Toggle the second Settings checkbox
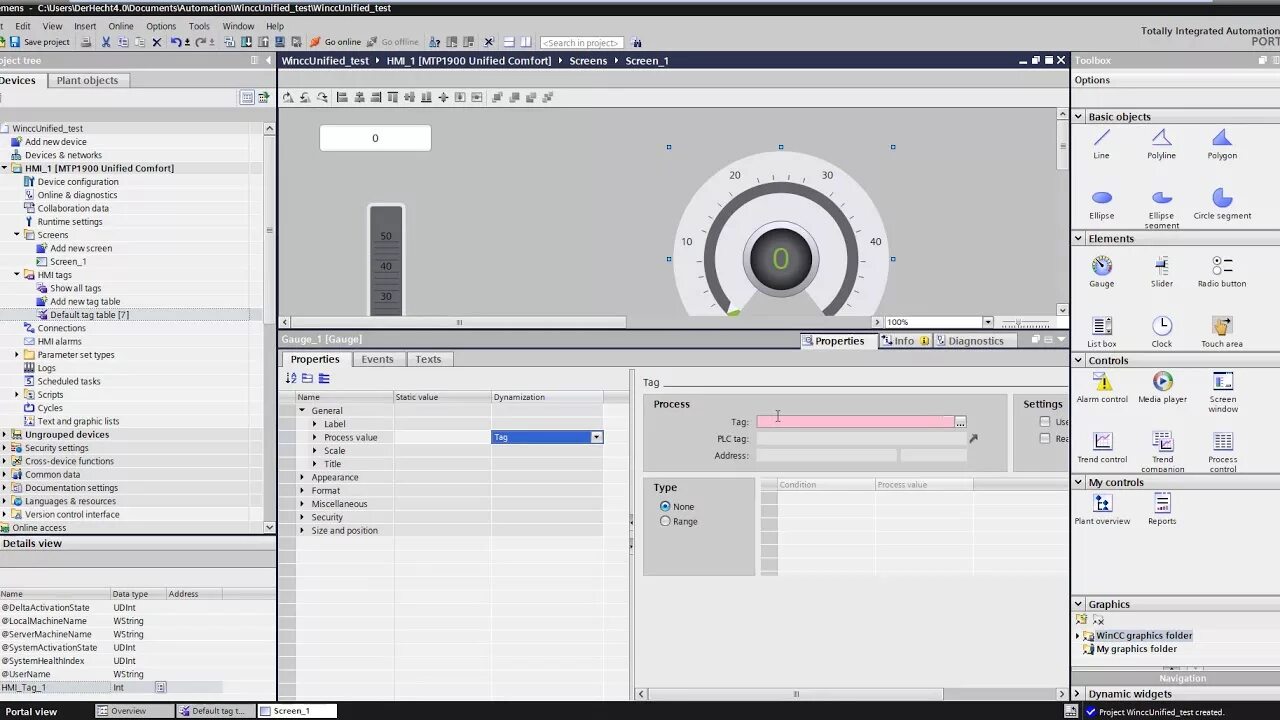The width and height of the screenshot is (1280, 720). (1045, 438)
